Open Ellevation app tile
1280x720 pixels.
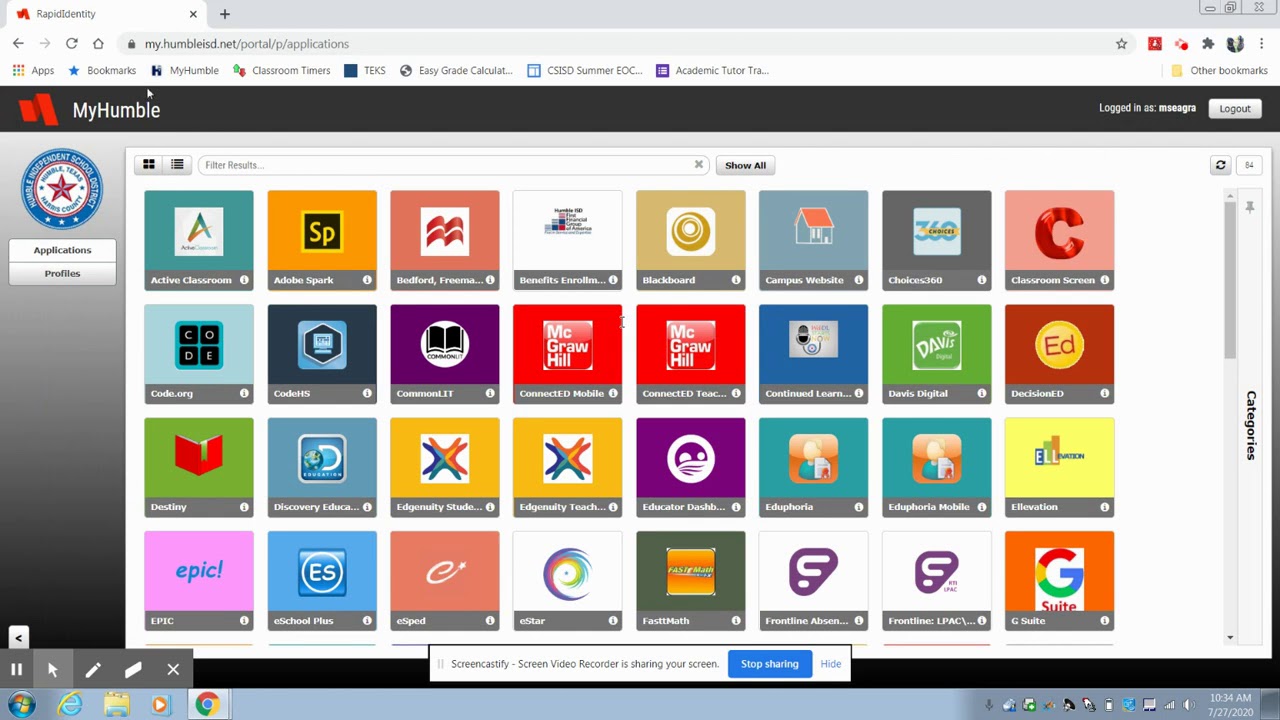[1059, 467]
